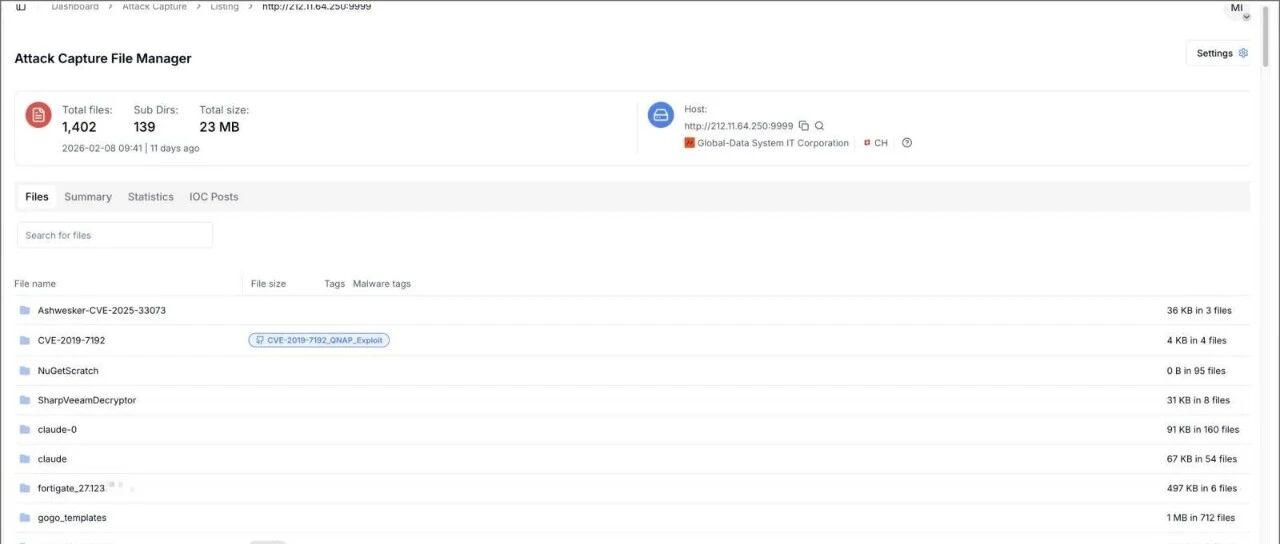Sort by the File size column header
Image resolution: width=1280 pixels, height=544 pixels.
[x=268, y=284]
